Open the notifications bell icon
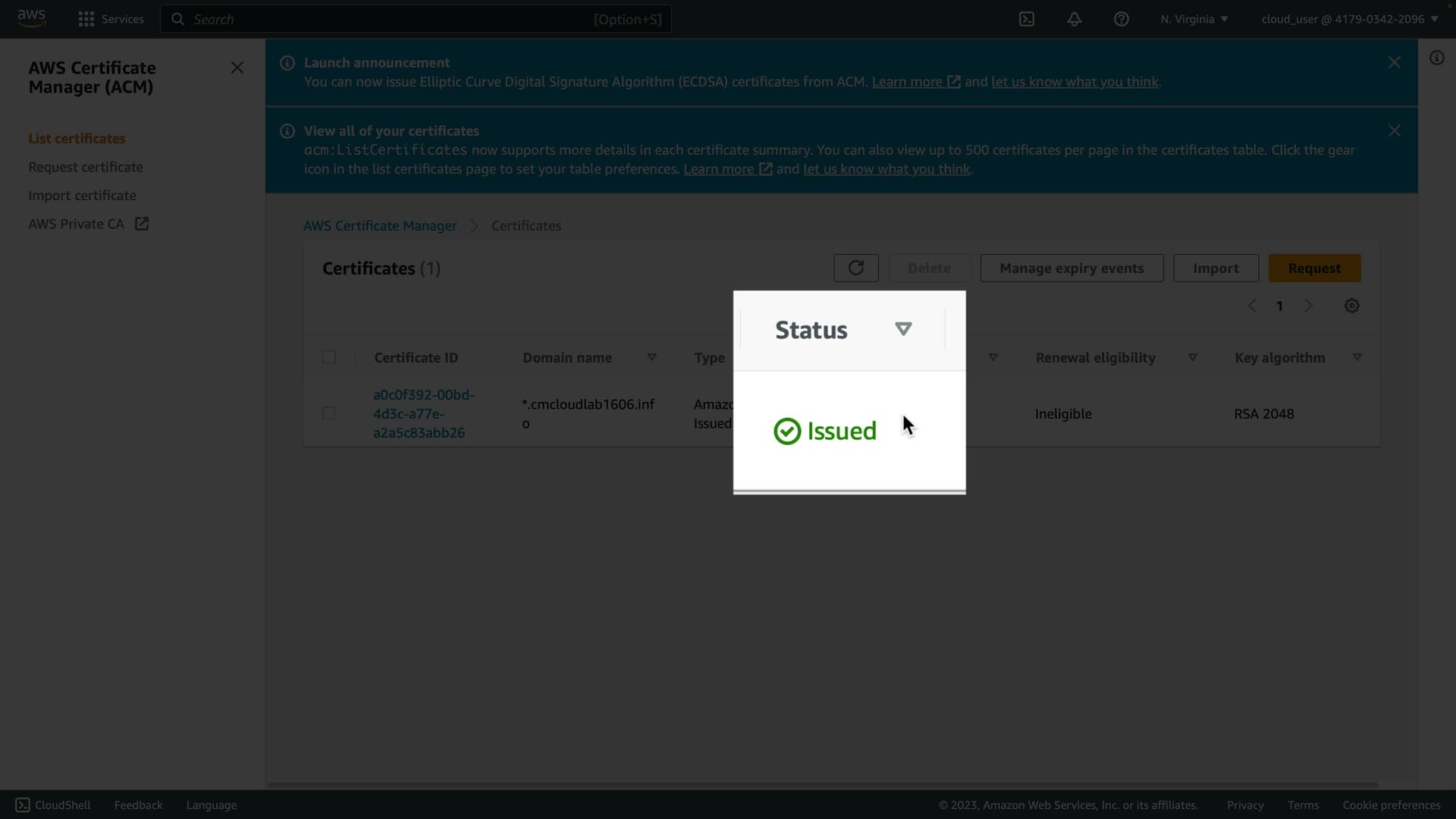The width and height of the screenshot is (1456, 819). point(1074,19)
